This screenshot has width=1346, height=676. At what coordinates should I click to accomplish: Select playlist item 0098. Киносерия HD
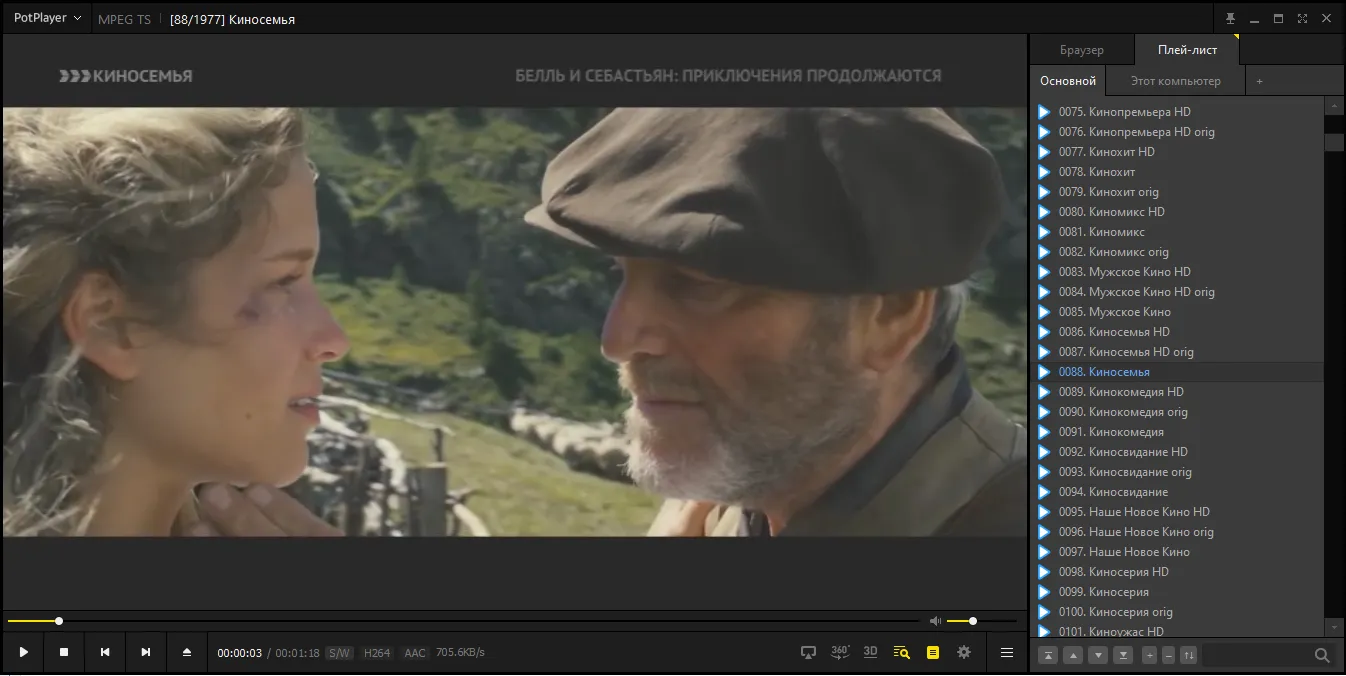(1177, 572)
